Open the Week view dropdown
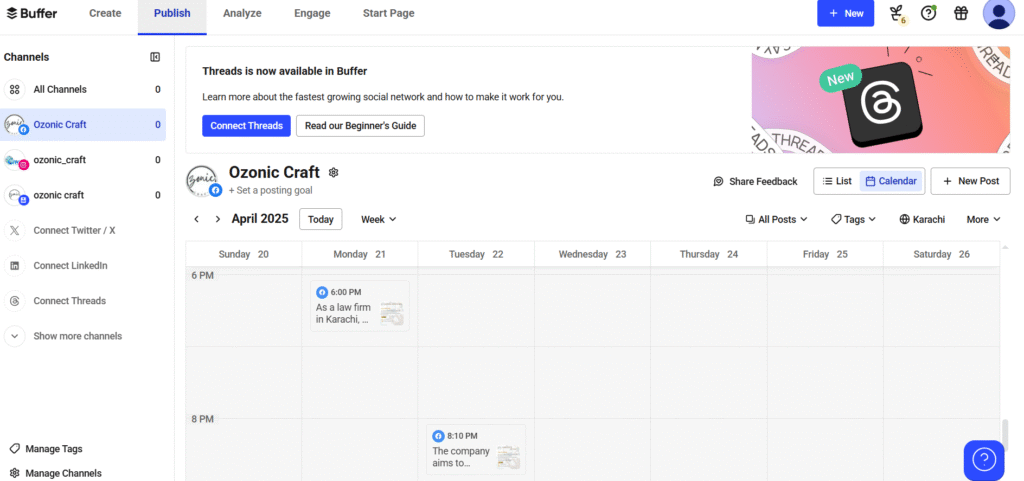1024x481 pixels. click(x=378, y=219)
